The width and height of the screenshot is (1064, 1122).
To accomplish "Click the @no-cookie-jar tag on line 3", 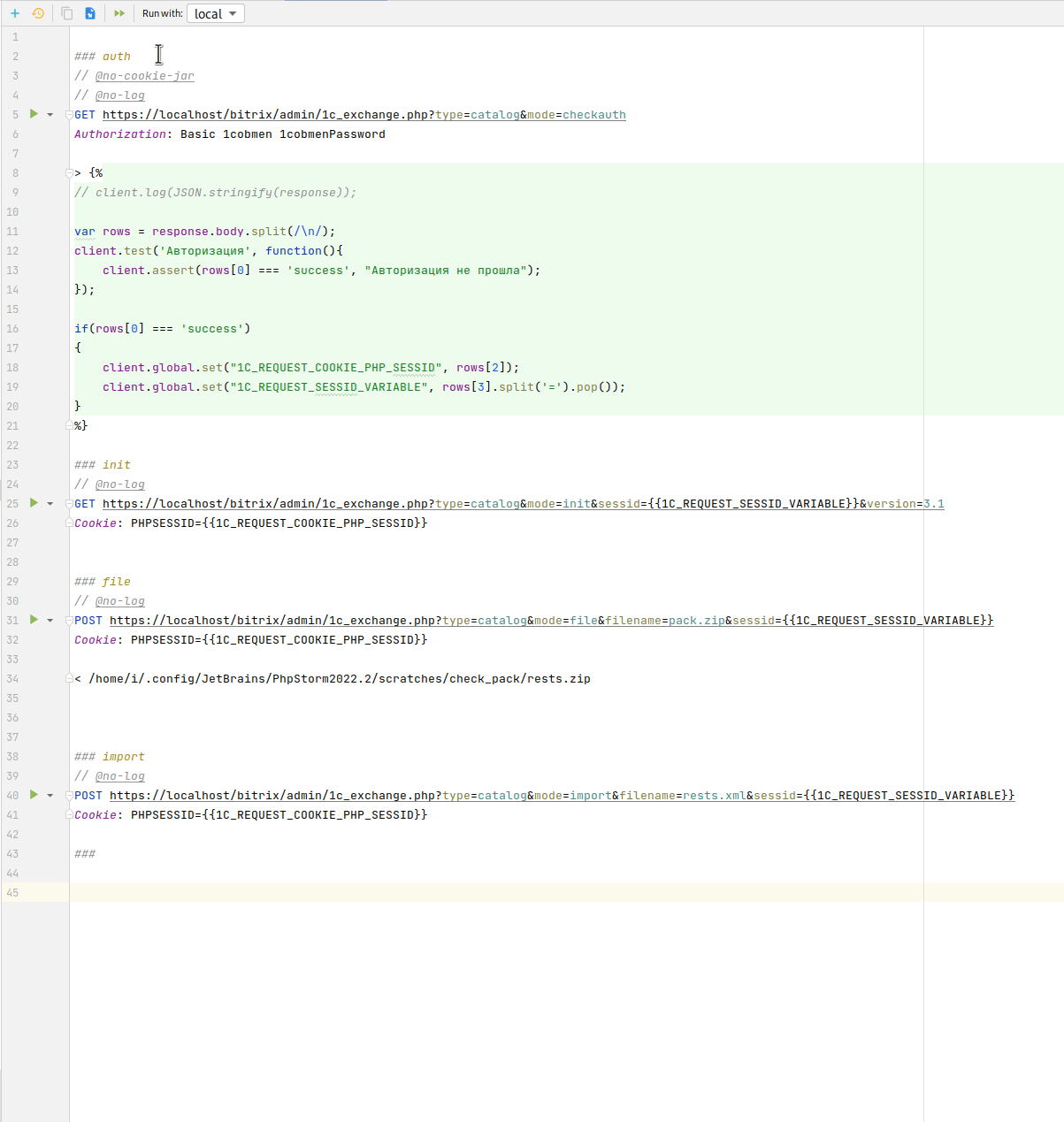I will pyautogui.click(x=145, y=76).
